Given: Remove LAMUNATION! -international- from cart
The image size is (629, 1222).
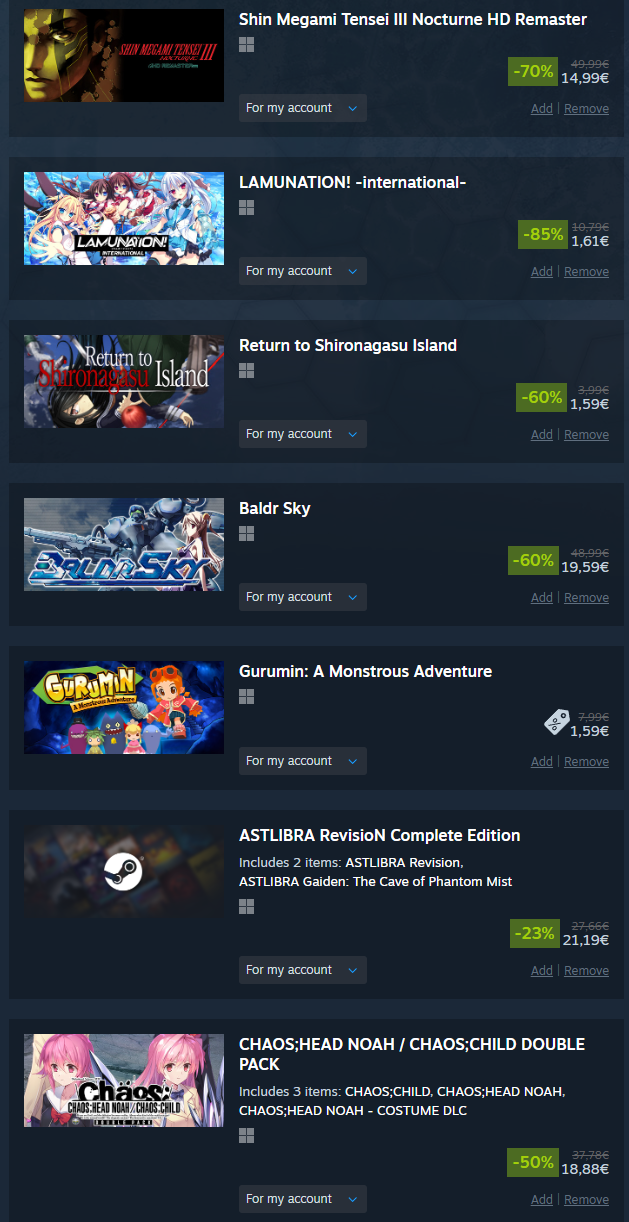Looking at the screenshot, I should (586, 272).
